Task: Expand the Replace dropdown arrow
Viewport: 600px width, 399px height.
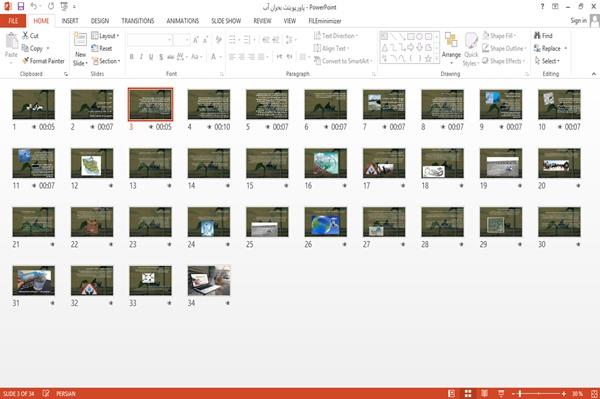Action: click(566, 48)
